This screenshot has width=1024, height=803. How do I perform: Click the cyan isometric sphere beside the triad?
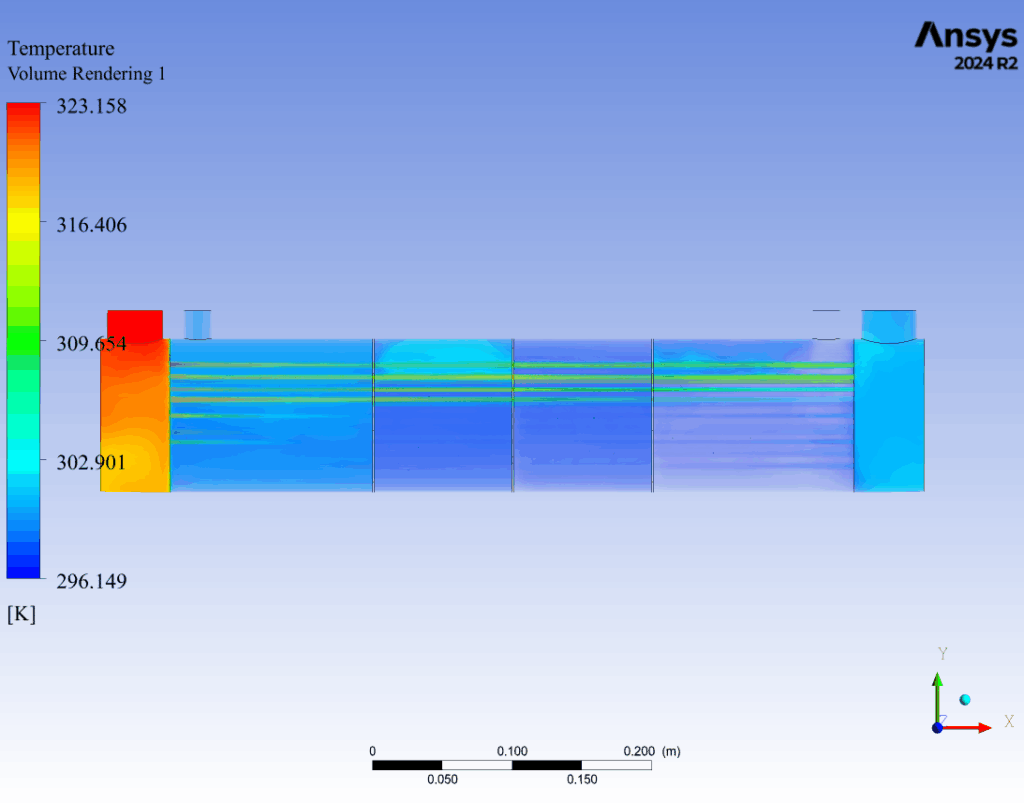click(965, 699)
